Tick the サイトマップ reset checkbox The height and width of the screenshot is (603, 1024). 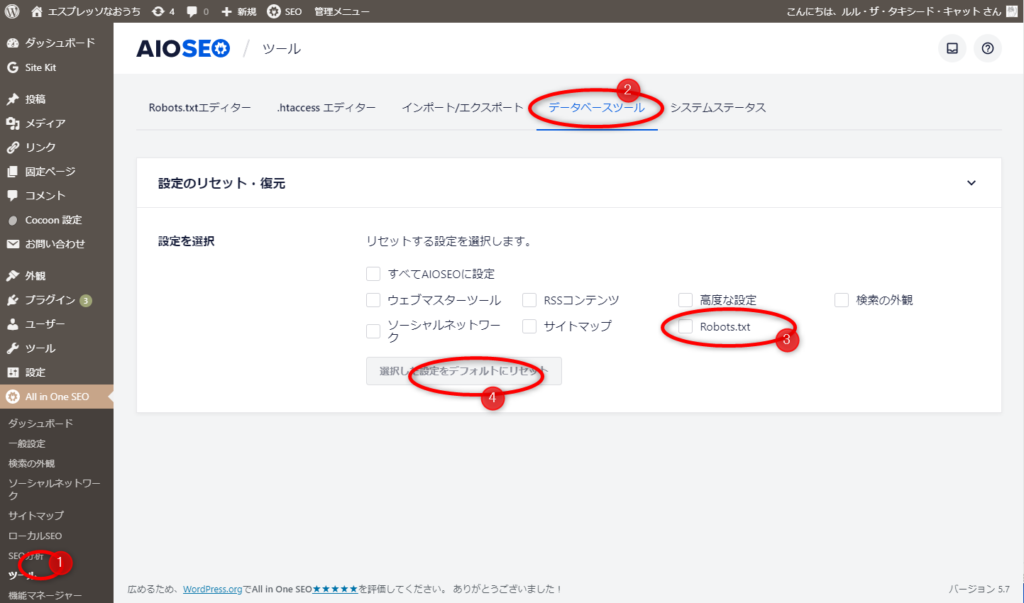[x=529, y=326]
